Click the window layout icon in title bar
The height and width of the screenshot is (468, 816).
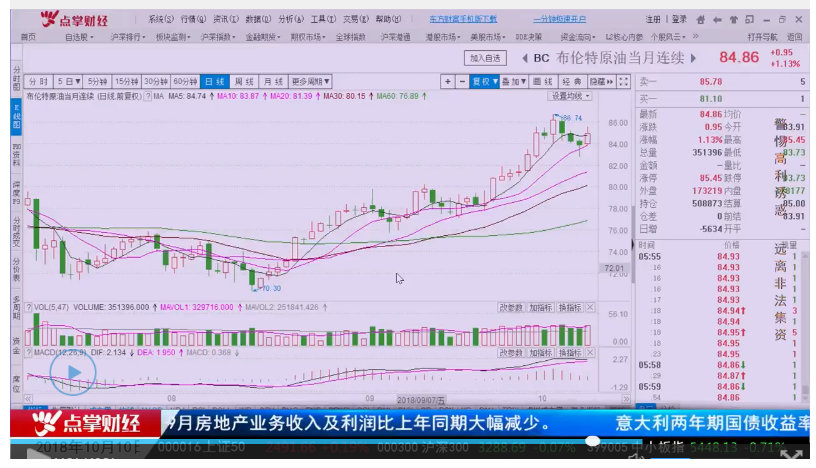coord(749,20)
